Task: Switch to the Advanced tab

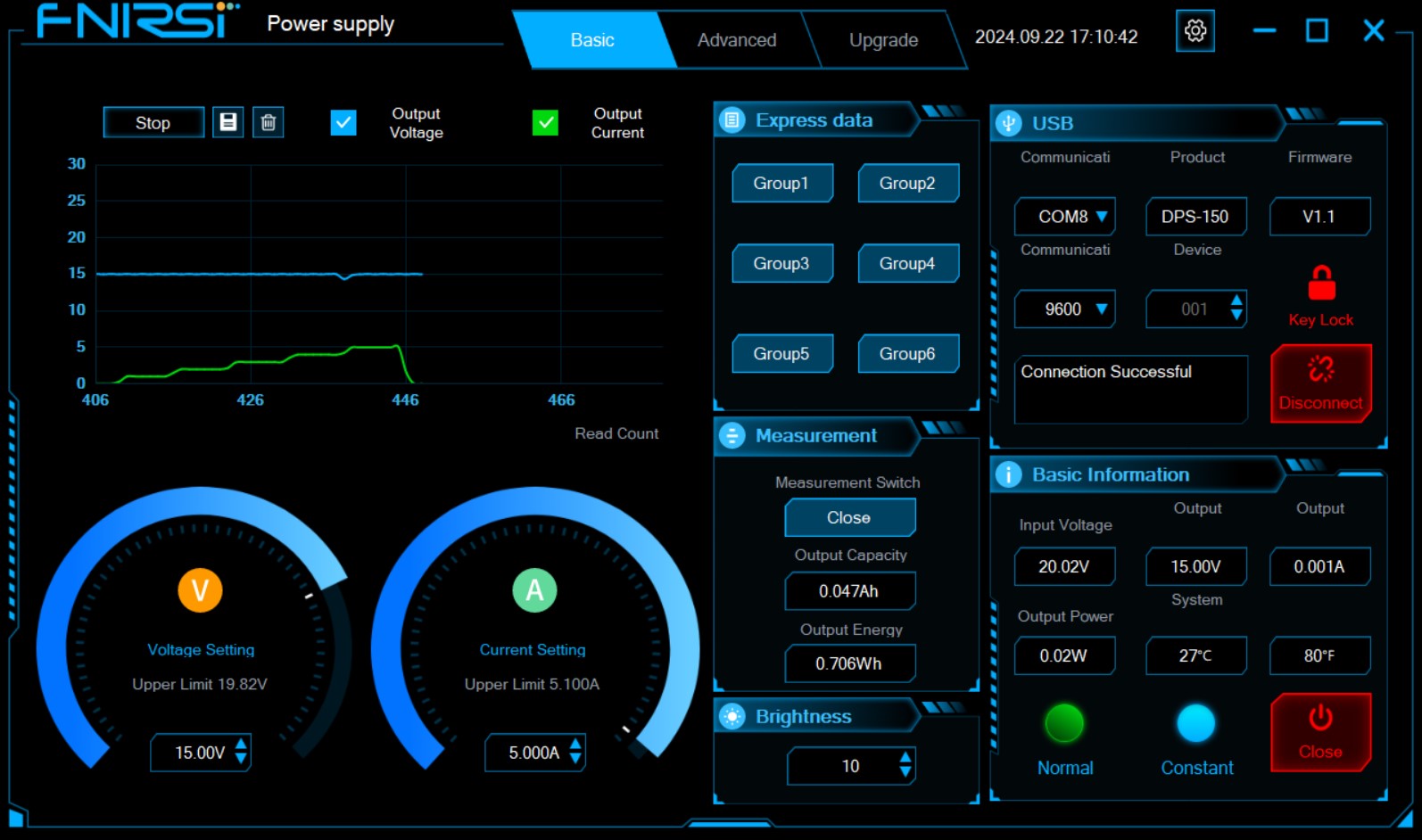Action: coord(737,40)
